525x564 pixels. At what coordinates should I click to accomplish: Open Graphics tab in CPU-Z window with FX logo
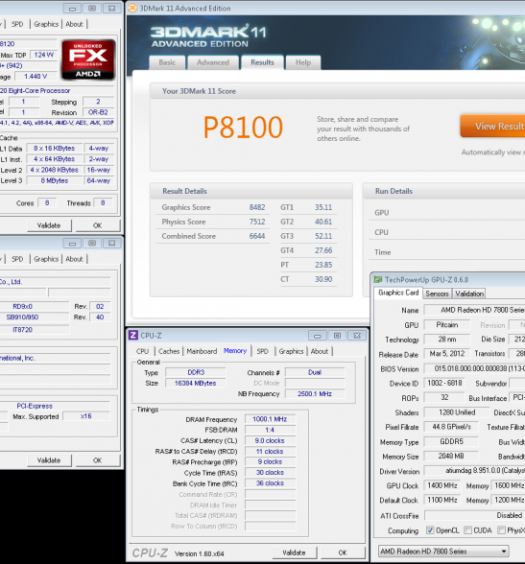[x=46, y=24]
